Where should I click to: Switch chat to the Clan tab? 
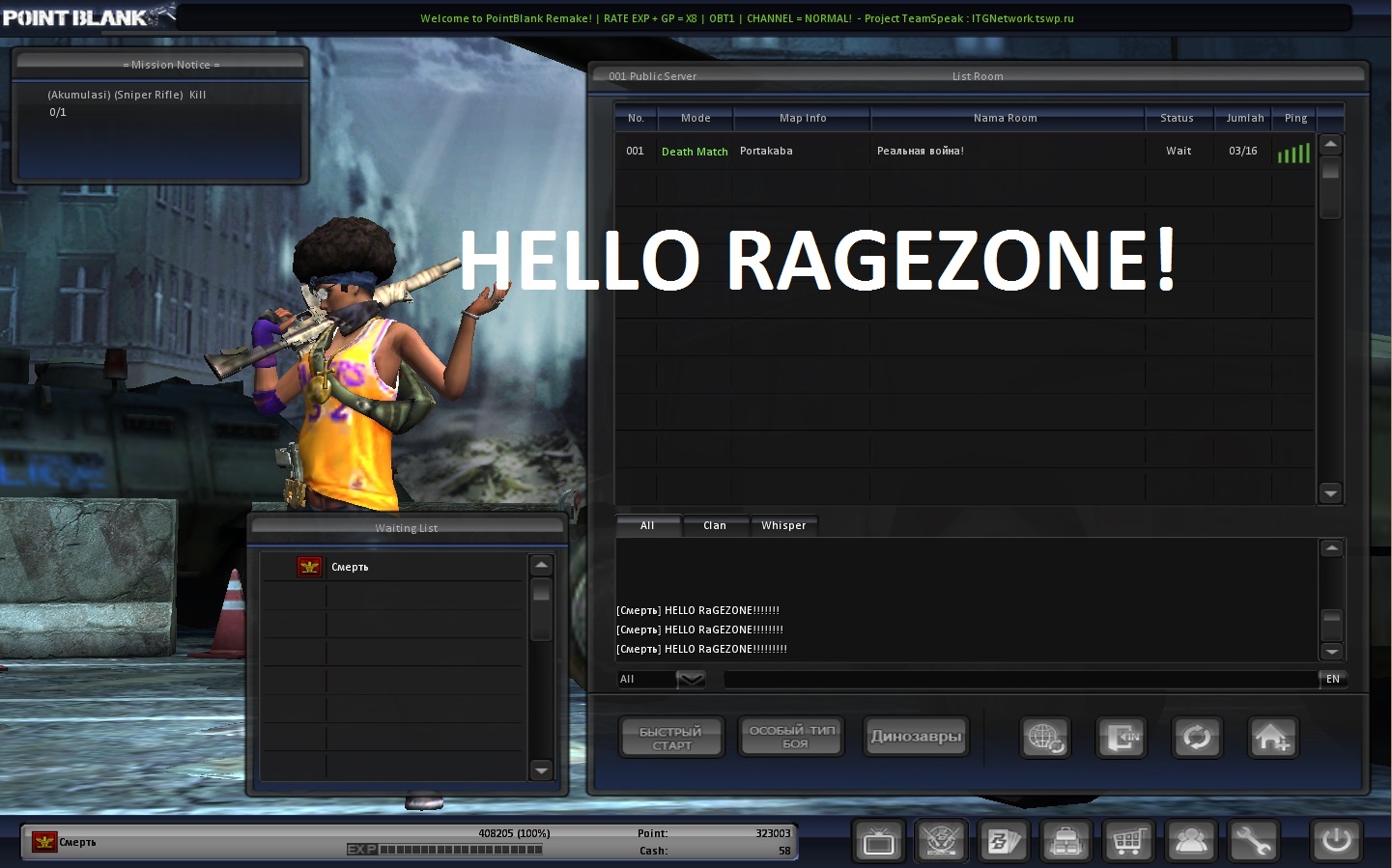715,525
